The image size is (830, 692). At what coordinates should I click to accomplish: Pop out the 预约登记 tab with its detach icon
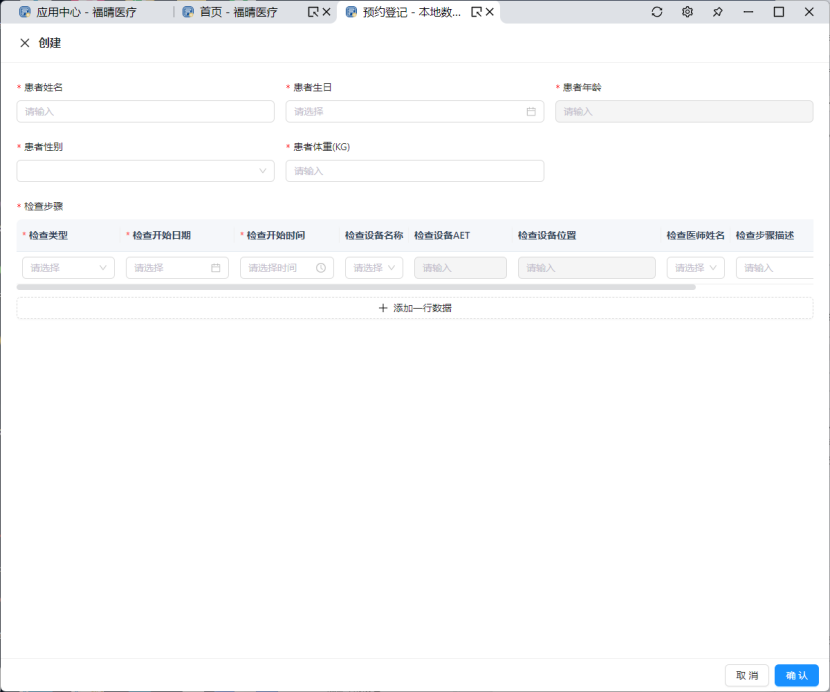[x=476, y=12]
